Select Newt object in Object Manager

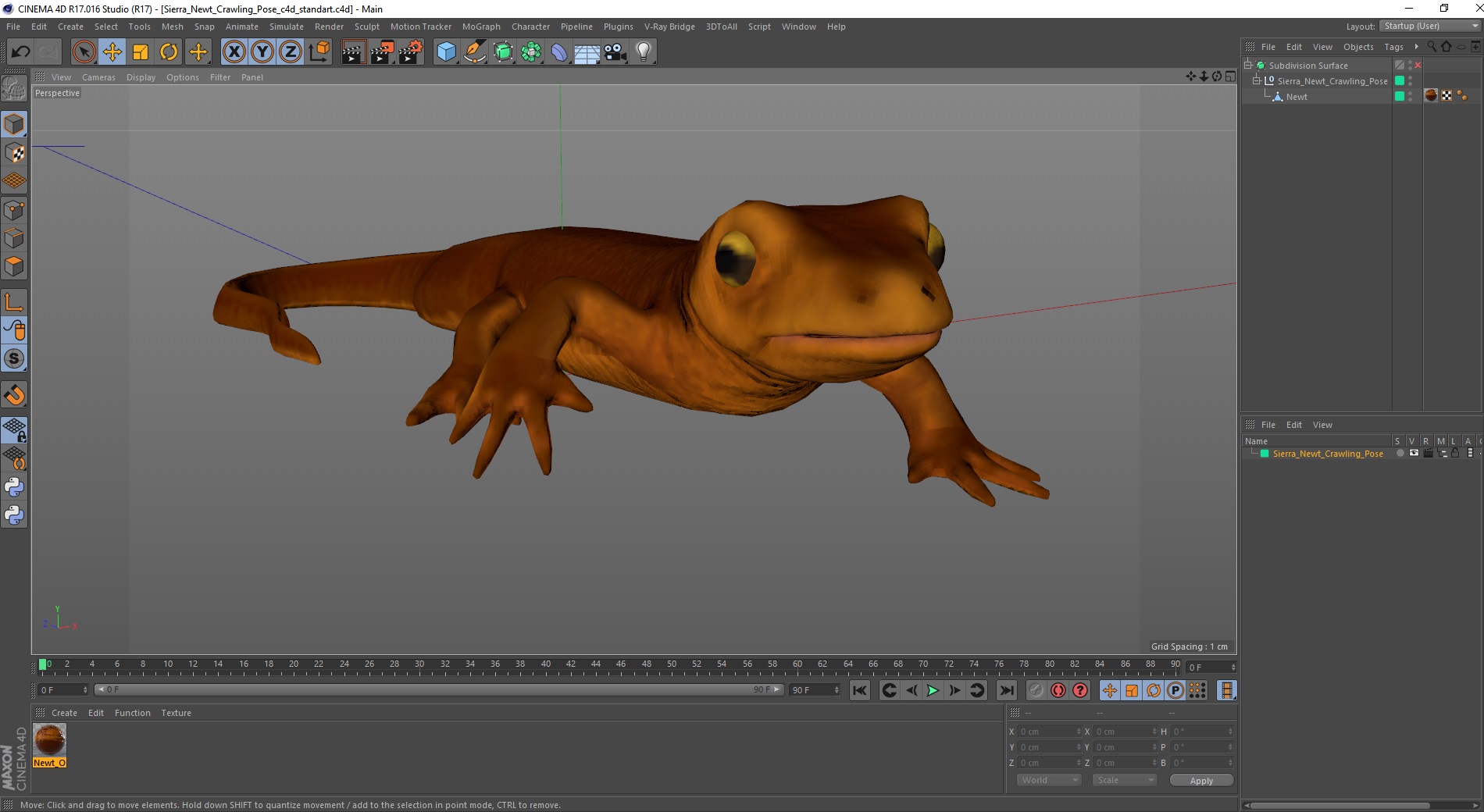(x=1297, y=97)
